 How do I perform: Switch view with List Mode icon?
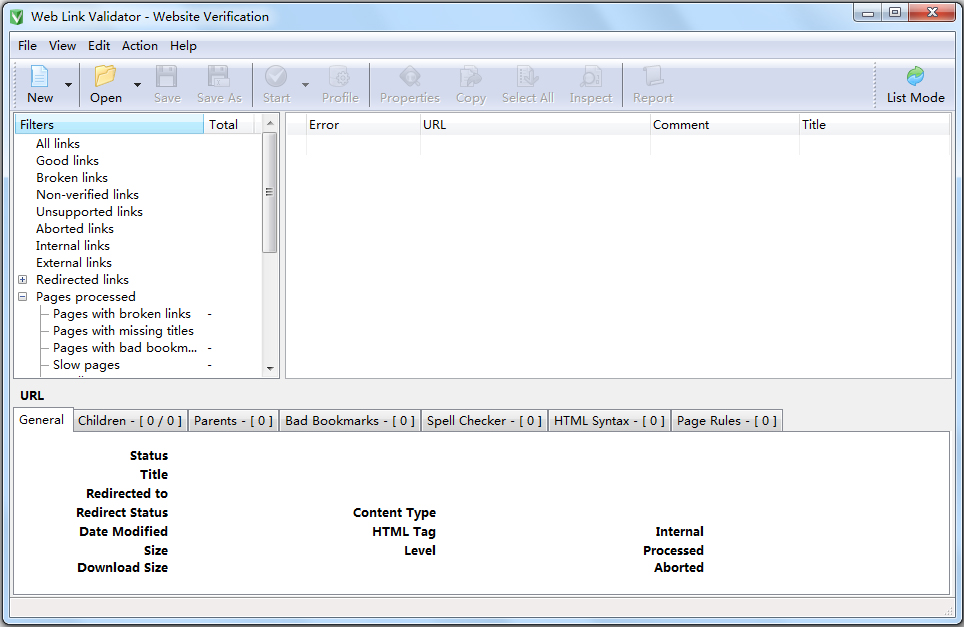(x=915, y=76)
